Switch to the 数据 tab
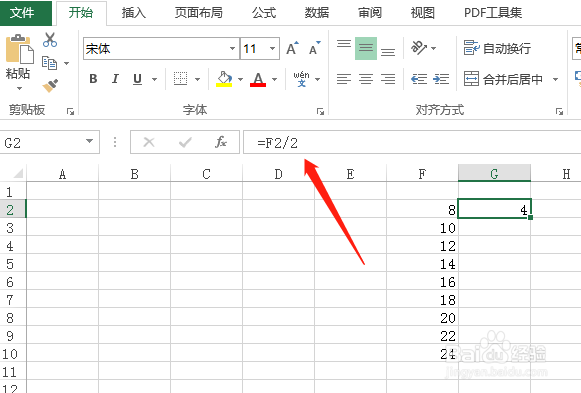 coord(317,13)
